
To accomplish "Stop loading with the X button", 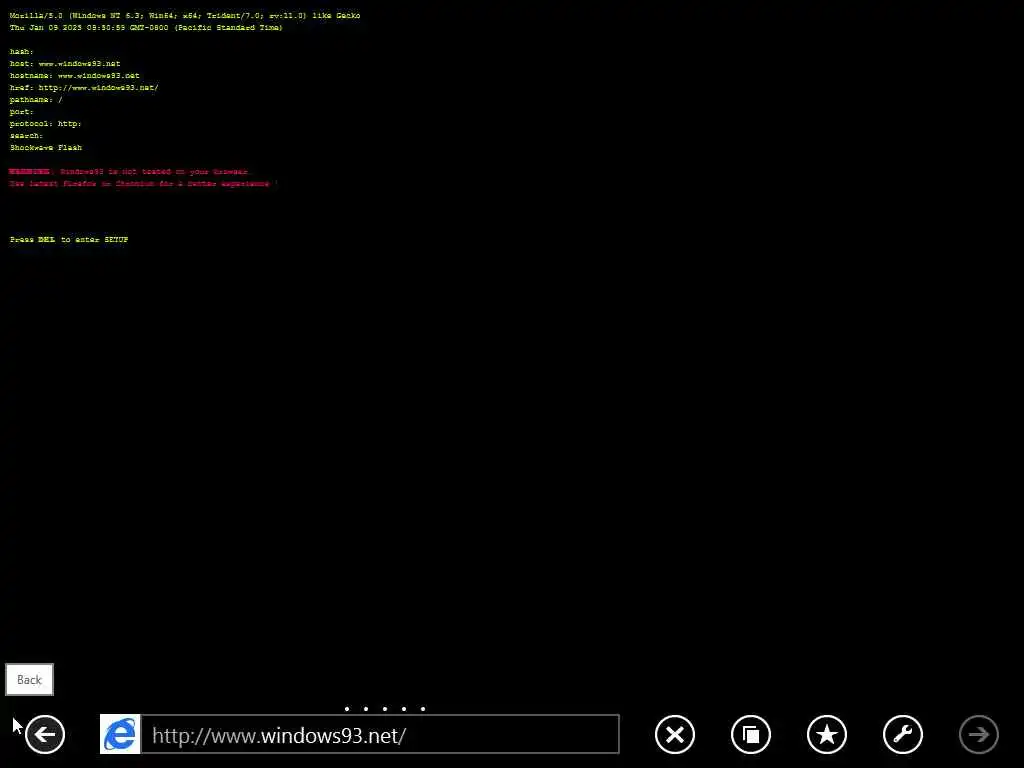I will 675,735.
